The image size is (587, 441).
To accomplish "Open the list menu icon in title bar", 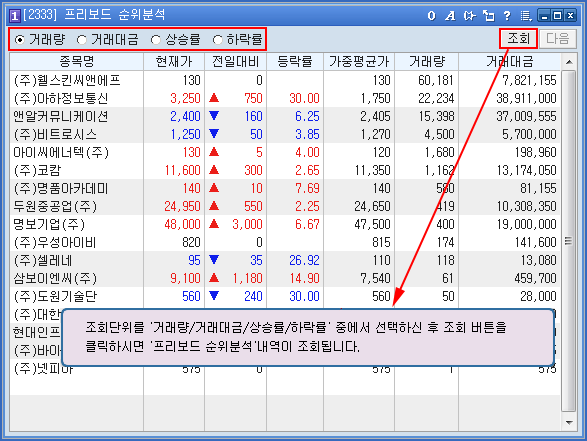I will 526,16.
